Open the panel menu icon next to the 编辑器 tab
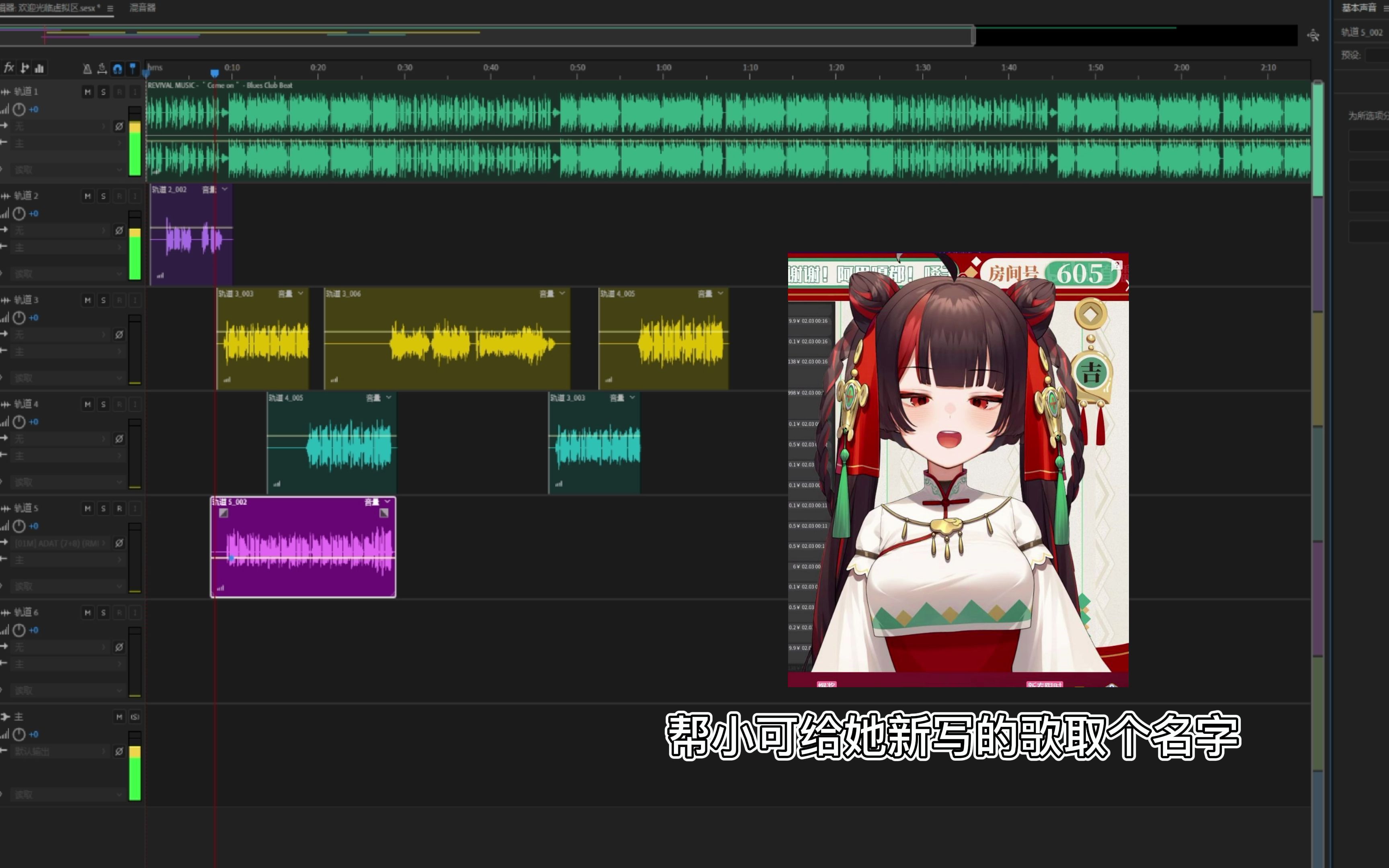The width and height of the screenshot is (1389, 868). pos(110,8)
